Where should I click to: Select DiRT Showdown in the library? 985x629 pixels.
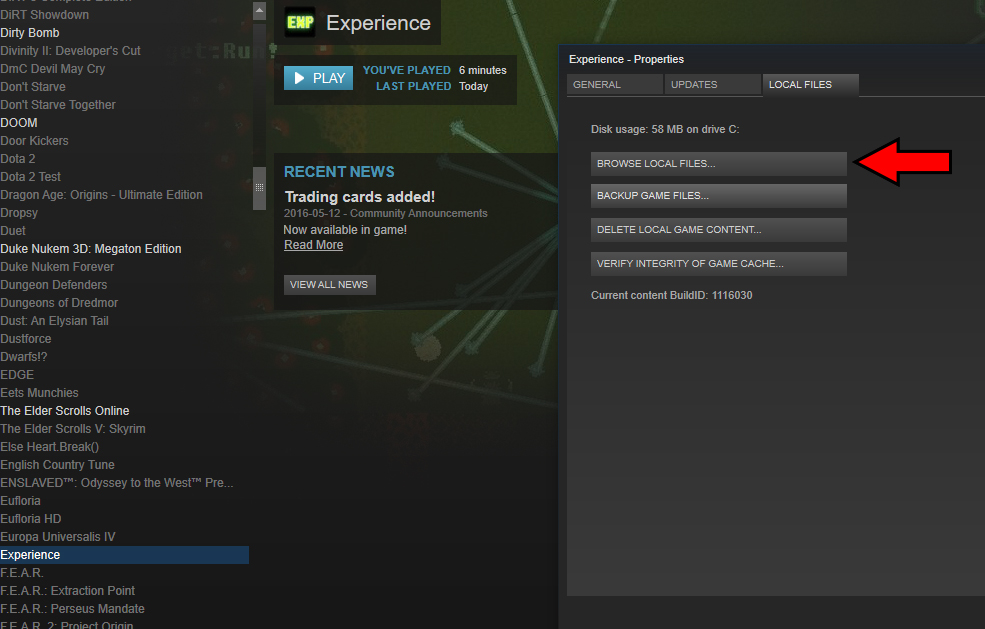tap(45, 14)
